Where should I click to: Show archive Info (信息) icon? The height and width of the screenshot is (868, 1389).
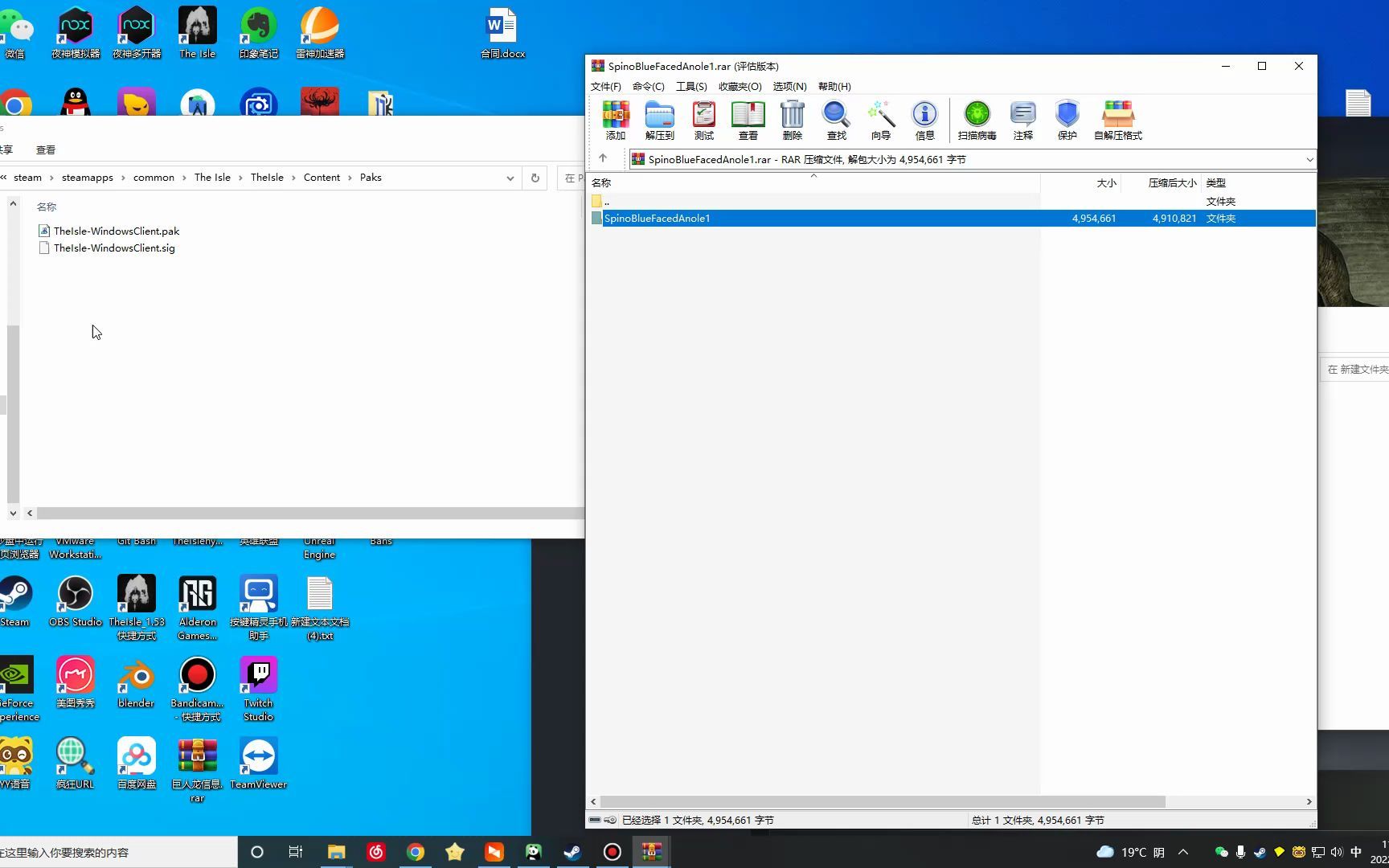pos(925,121)
